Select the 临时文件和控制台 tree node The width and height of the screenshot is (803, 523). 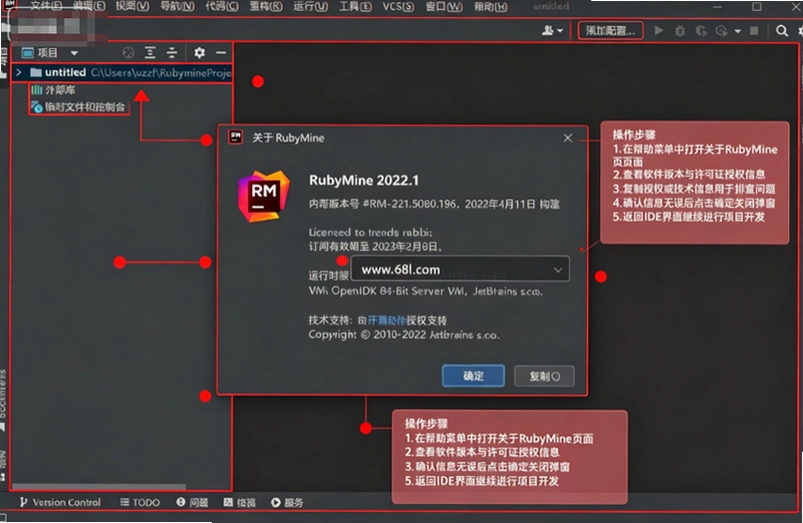[x=78, y=107]
